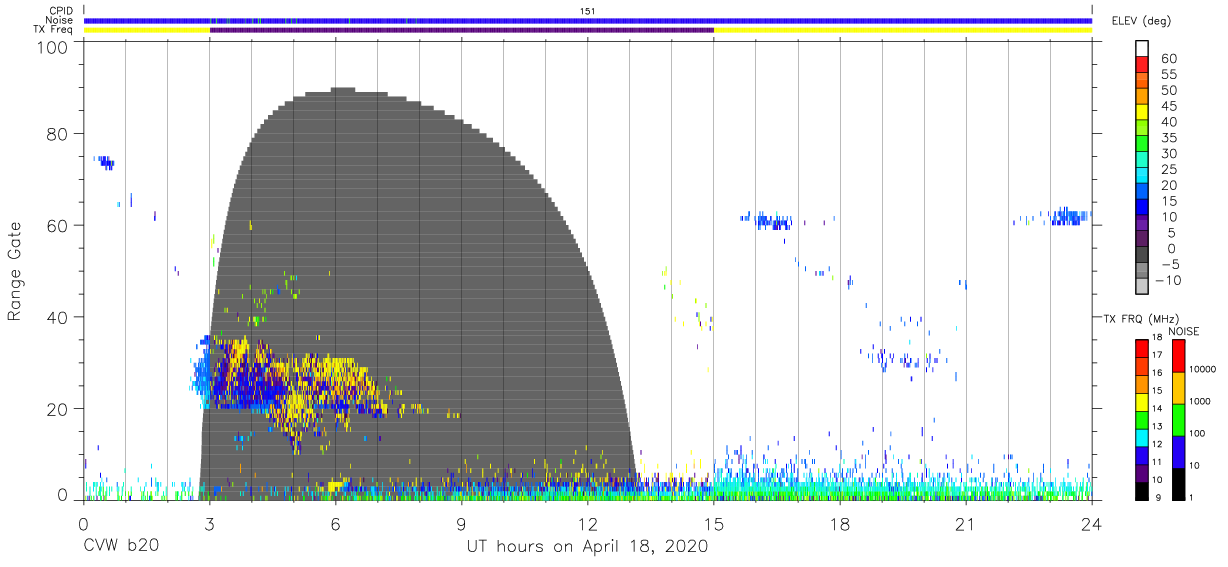Image resolution: width=1228 pixels, height=567 pixels.
Task: Click the 'CPID' label at top left
Action: (x=60, y=11)
